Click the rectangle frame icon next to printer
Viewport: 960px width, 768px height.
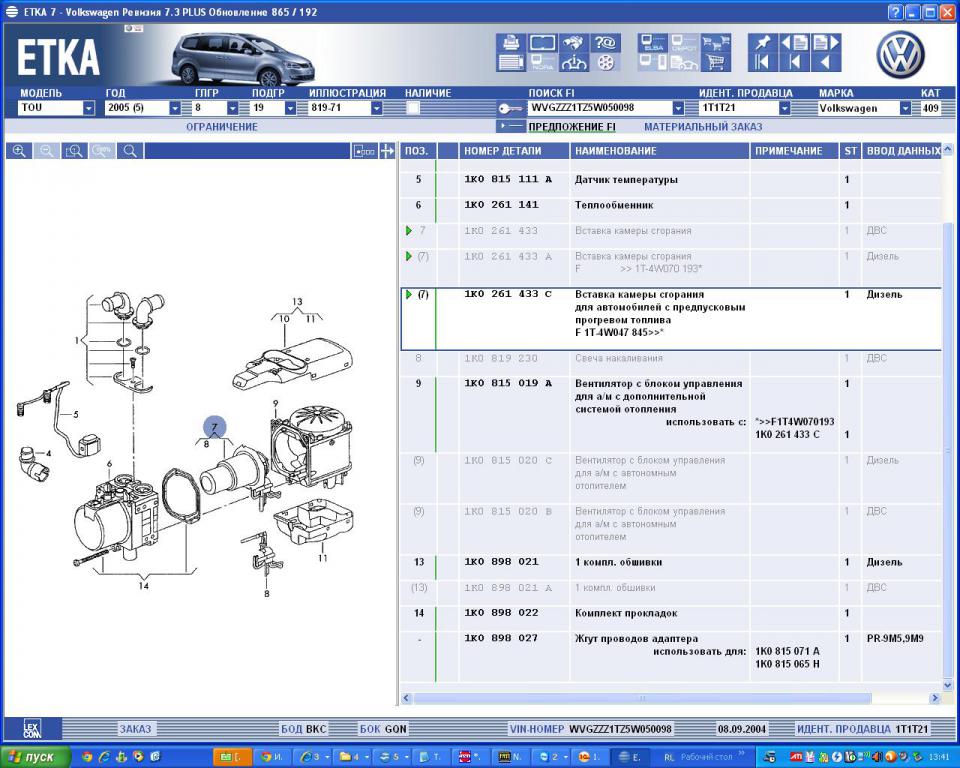click(x=542, y=42)
